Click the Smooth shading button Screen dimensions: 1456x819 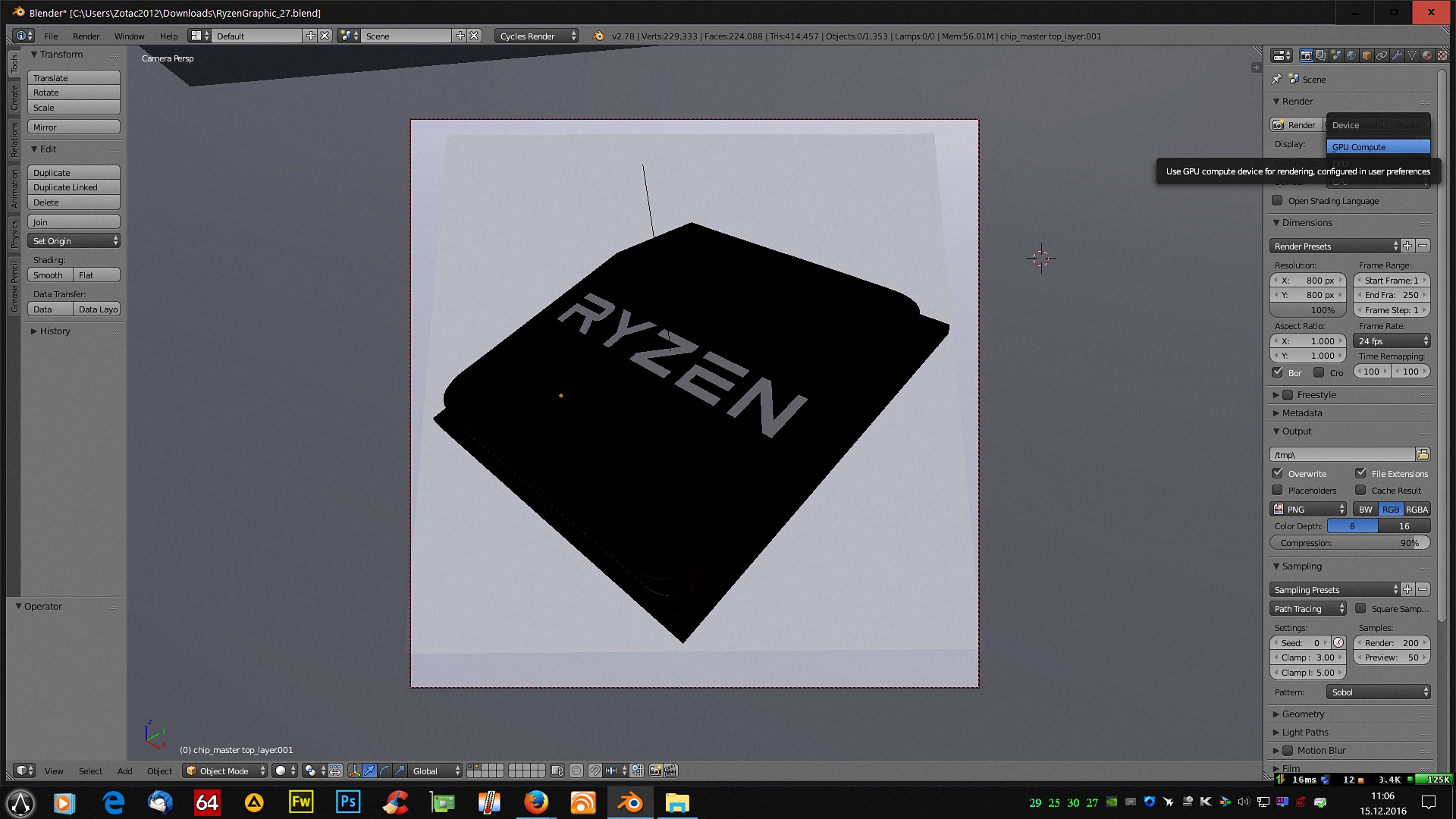point(49,275)
